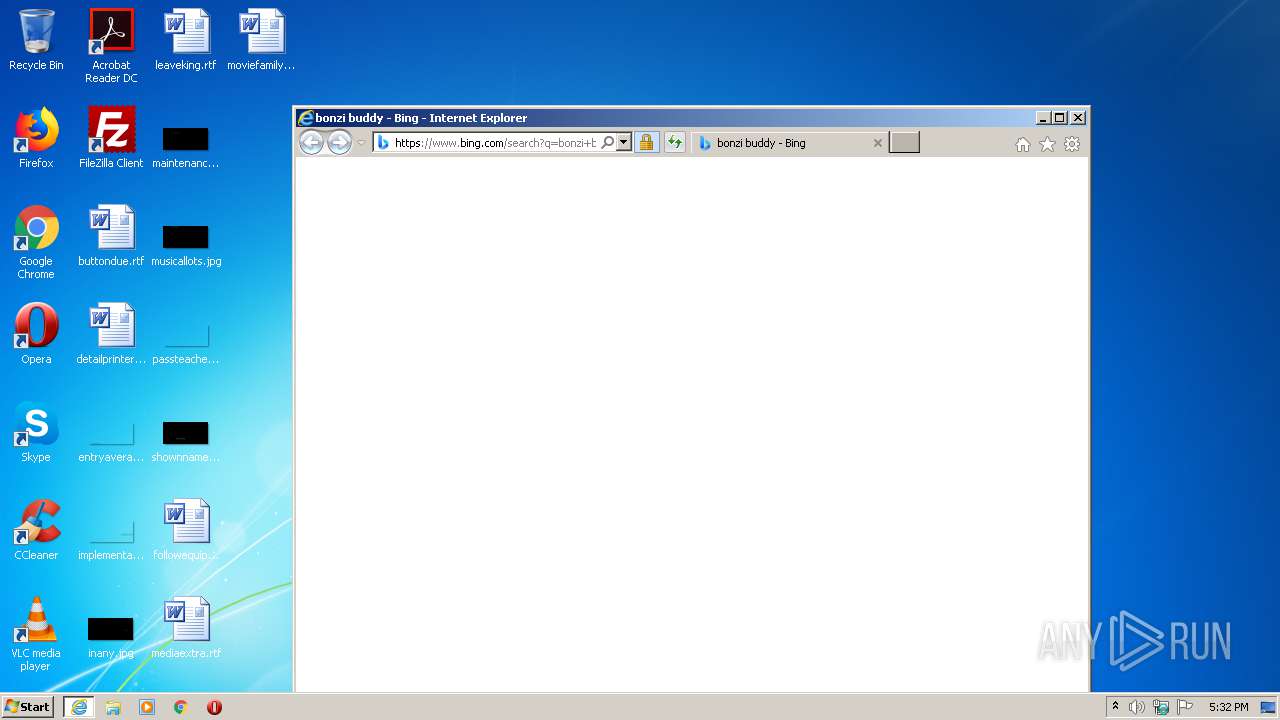Open the IE Tools gear menu
The height and width of the screenshot is (720, 1280).
pos(1072,144)
